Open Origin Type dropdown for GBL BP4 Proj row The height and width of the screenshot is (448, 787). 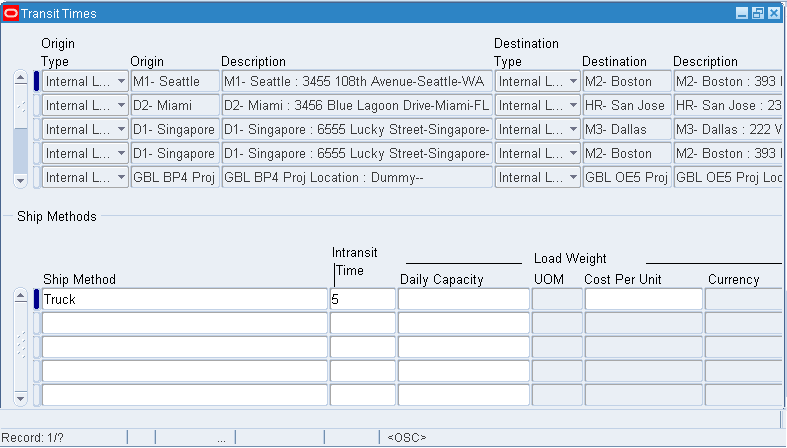pos(121,178)
